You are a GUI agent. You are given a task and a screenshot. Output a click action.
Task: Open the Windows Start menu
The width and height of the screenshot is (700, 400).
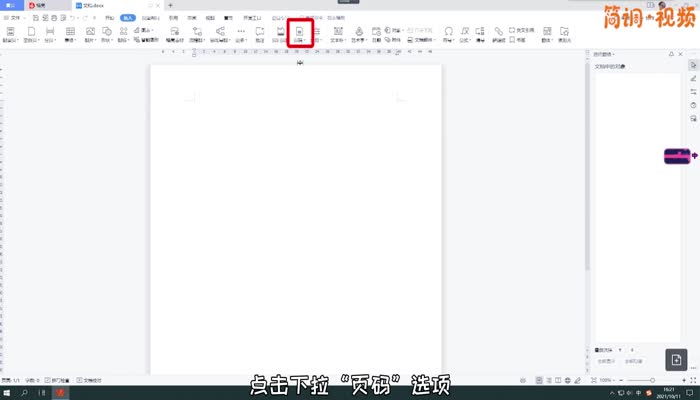point(8,393)
